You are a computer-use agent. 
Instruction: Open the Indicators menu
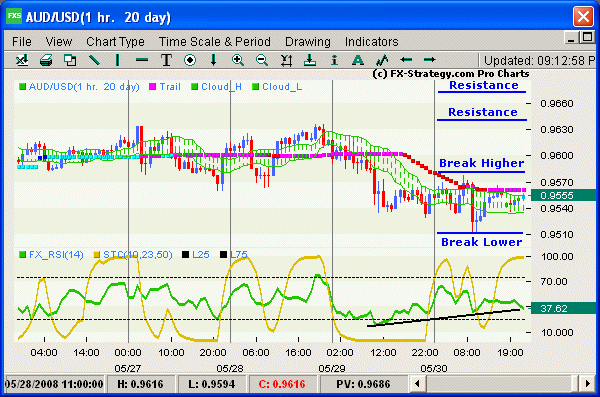coord(372,41)
